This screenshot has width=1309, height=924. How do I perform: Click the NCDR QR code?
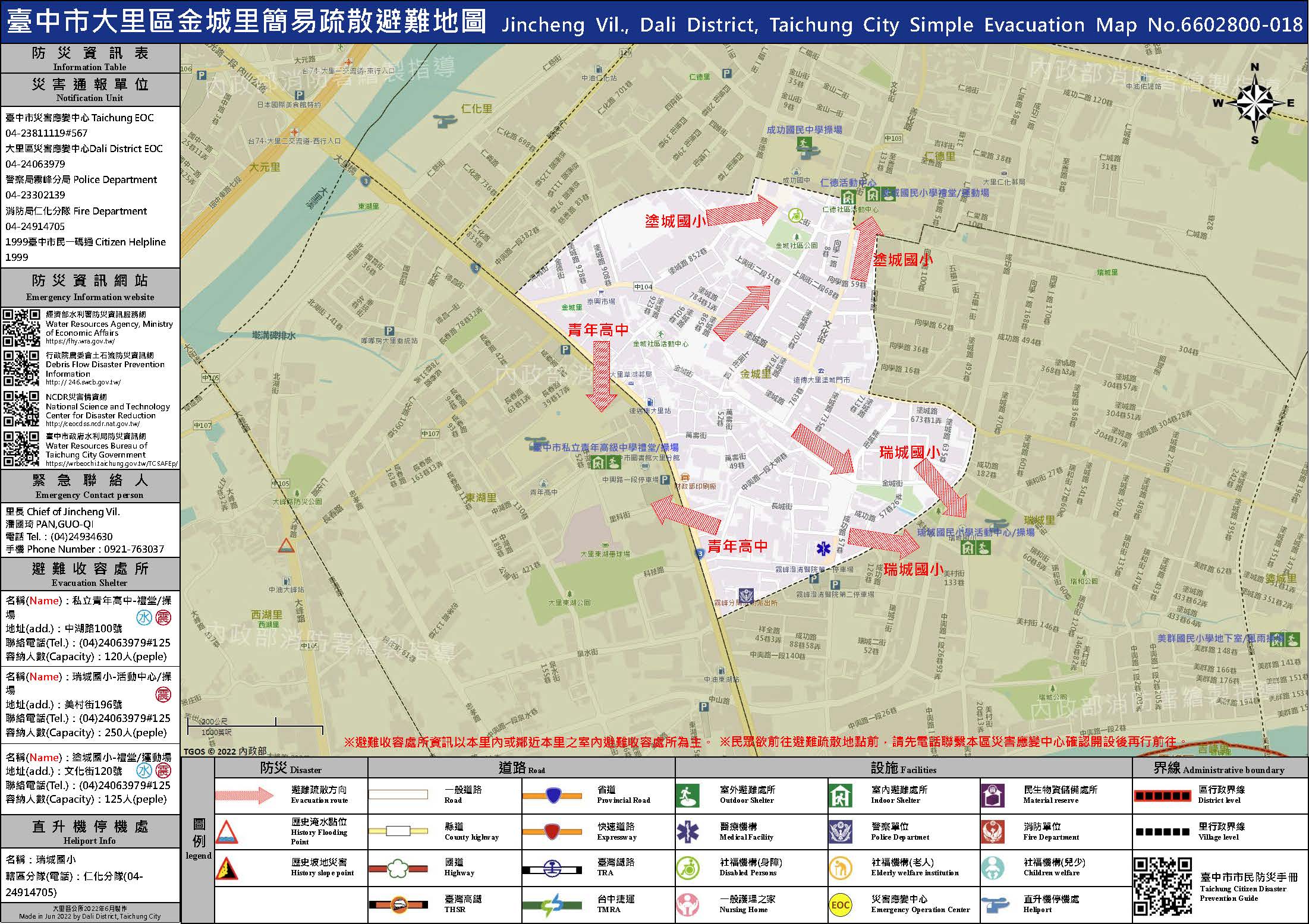(x=22, y=408)
